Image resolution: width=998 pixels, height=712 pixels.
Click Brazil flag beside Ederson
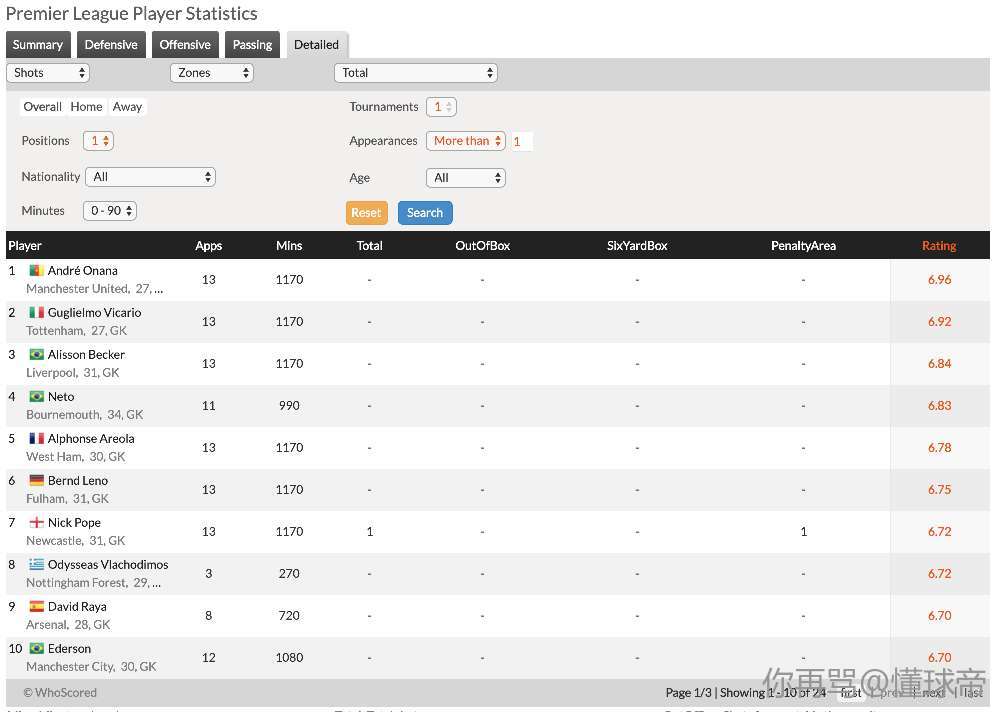[x=37, y=648]
